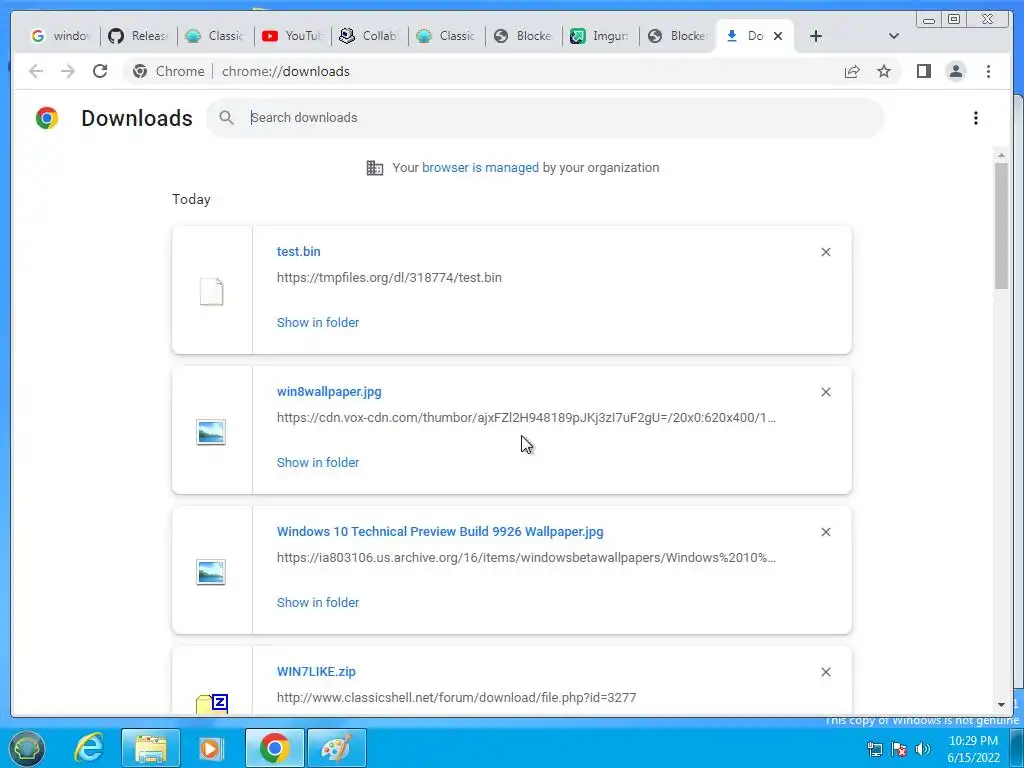Open a new tab with plus button
This screenshot has width=1024, height=768.
point(816,36)
